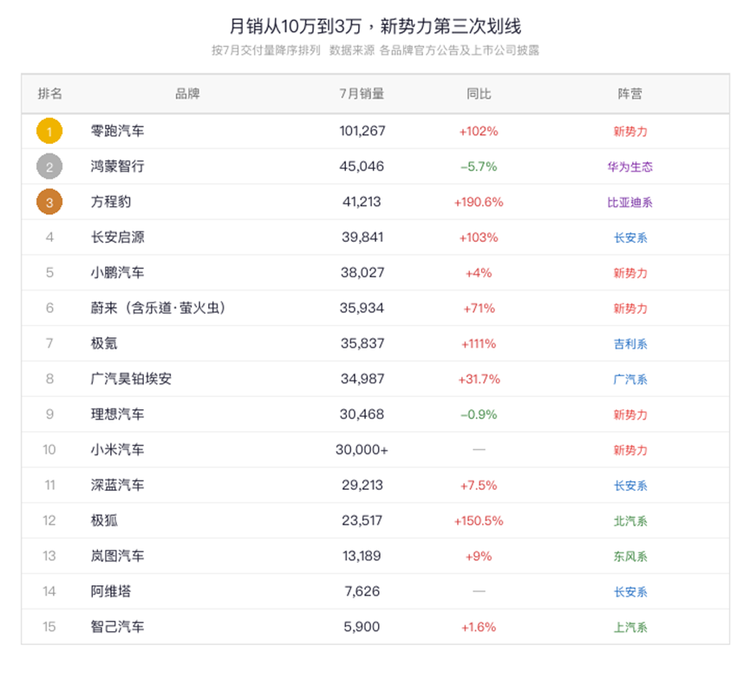750x698 pixels.
Task: Click year-over-year value +103%
Action: [479, 238]
